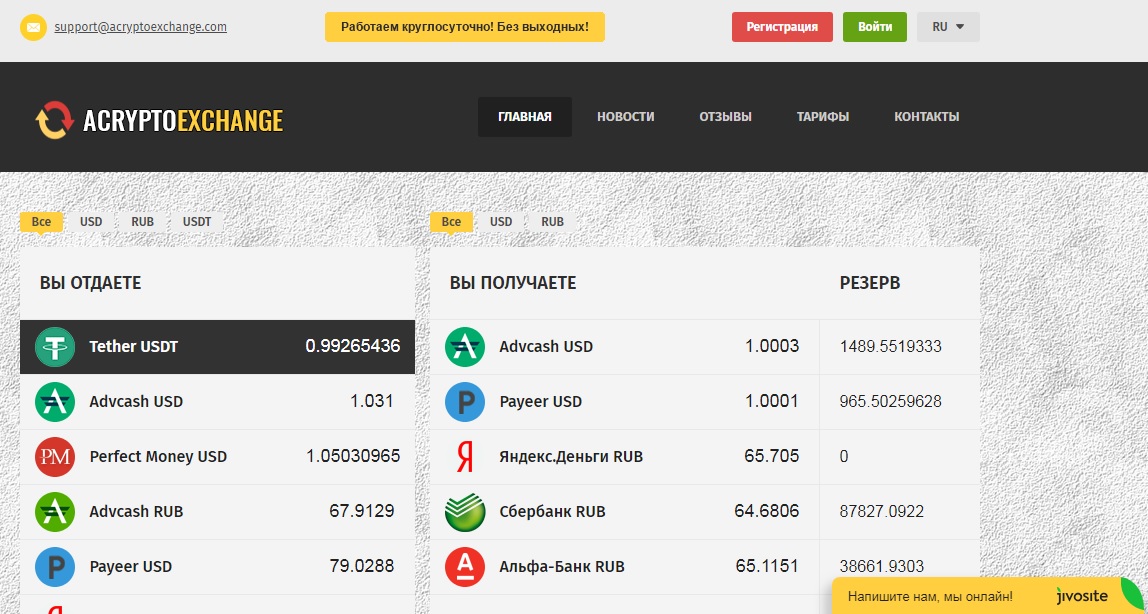Click the support@acryptoexchange.com email link
Viewport: 1148px width, 614px height.
tap(140, 27)
